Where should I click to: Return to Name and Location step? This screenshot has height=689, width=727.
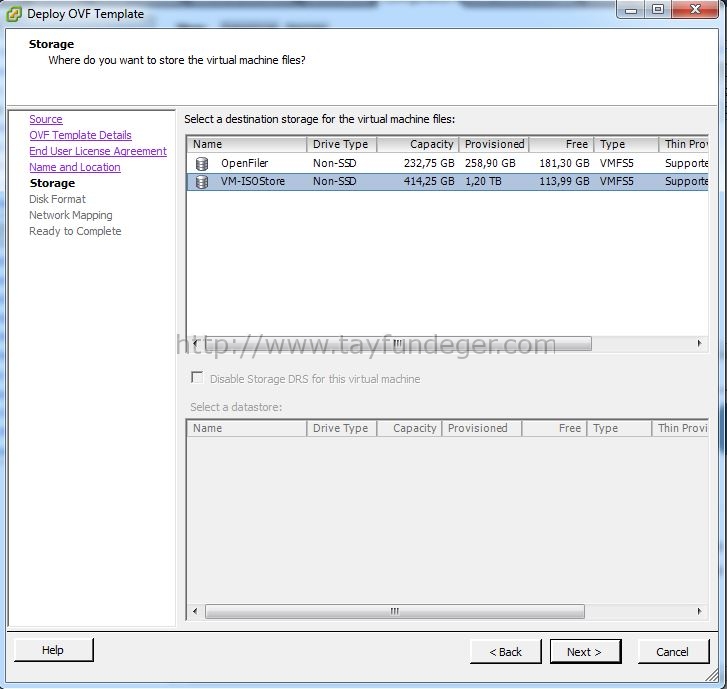tap(75, 167)
